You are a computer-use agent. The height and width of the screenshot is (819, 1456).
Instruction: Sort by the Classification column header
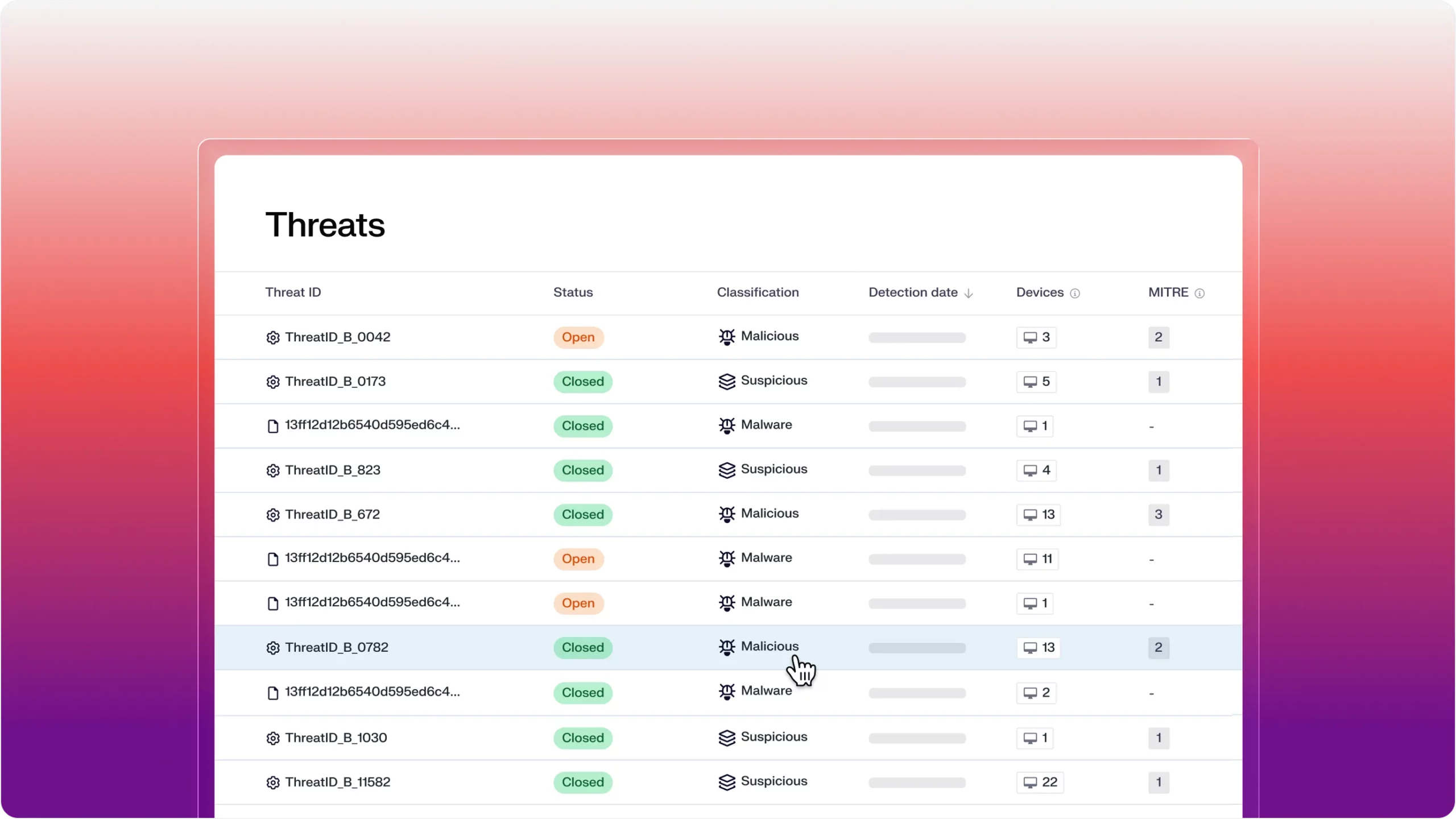tap(758, 292)
